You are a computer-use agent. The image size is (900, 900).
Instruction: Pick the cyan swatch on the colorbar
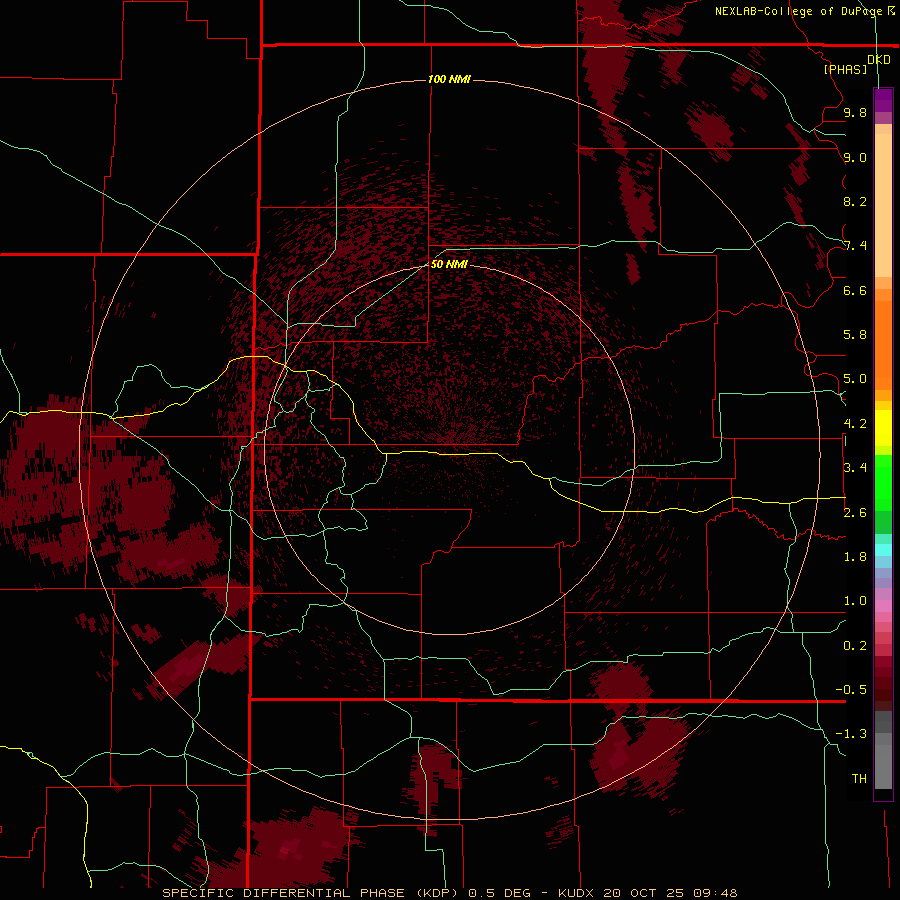(883, 549)
